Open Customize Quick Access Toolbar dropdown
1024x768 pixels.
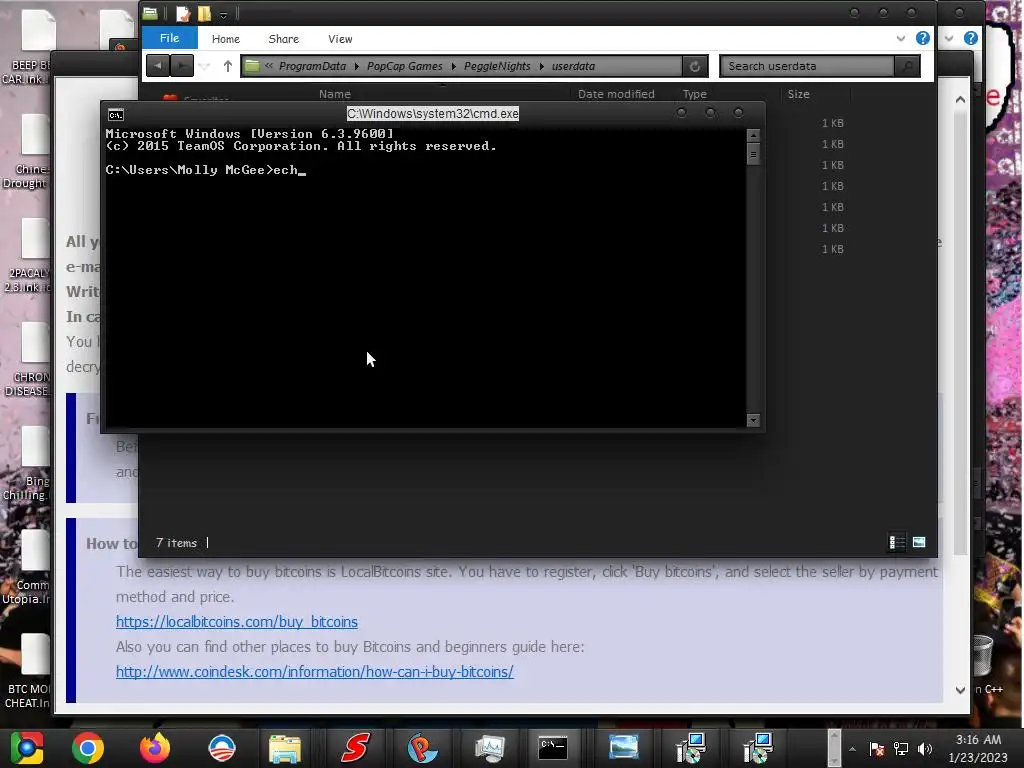click(x=223, y=14)
